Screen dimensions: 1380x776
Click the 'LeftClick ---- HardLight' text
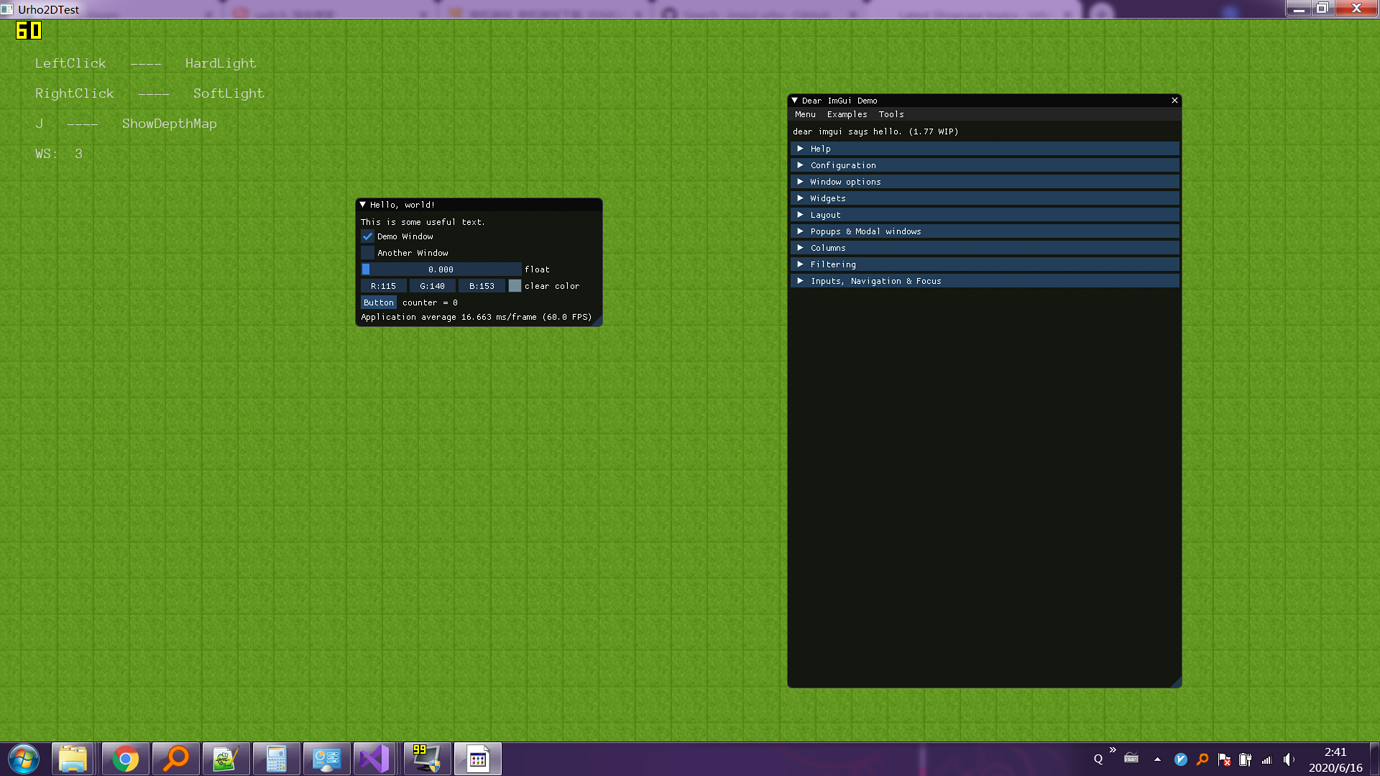click(145, 63)
